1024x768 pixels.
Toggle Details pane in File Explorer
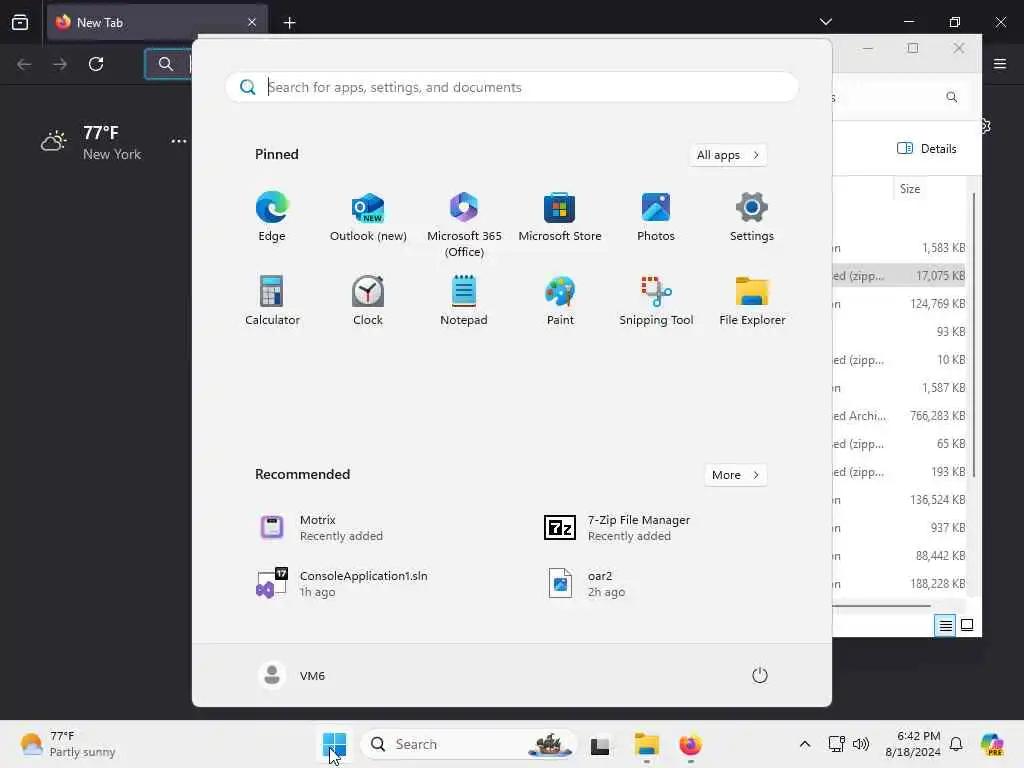pyautogui.click(x=926, y=148)
